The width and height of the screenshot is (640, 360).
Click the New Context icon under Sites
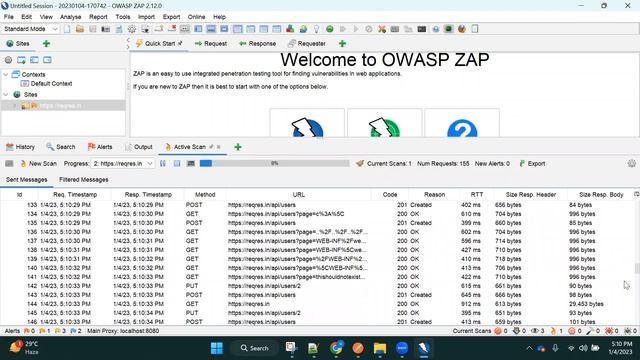tap(21, 60)
